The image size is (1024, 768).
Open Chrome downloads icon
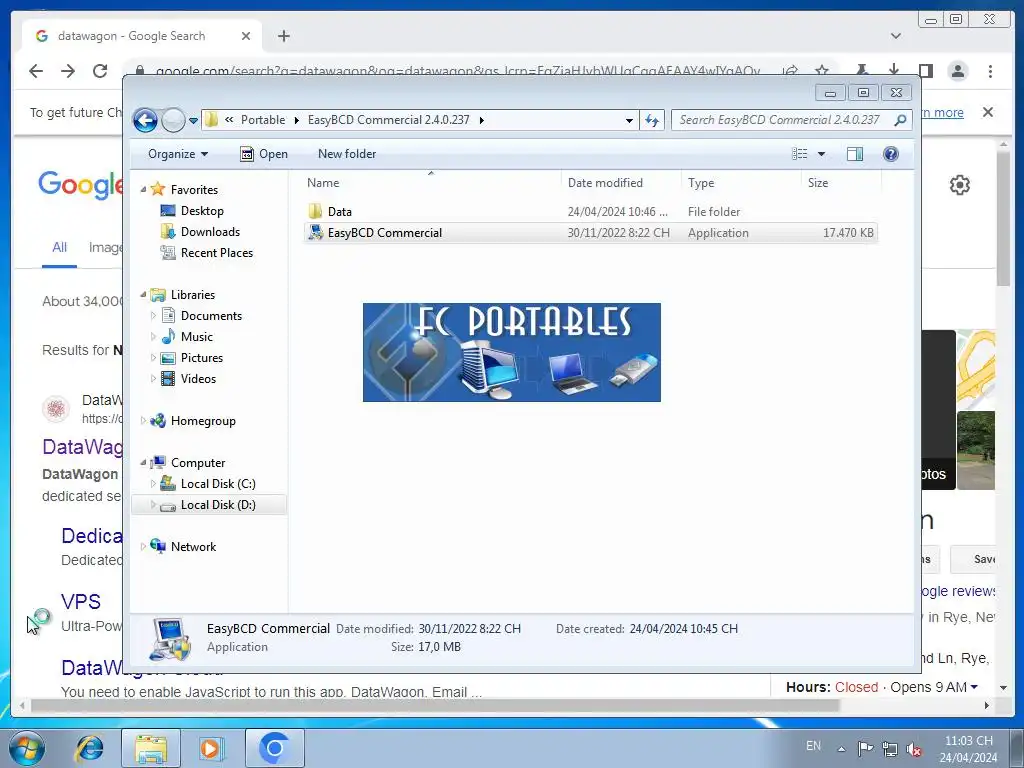point(893,71)
